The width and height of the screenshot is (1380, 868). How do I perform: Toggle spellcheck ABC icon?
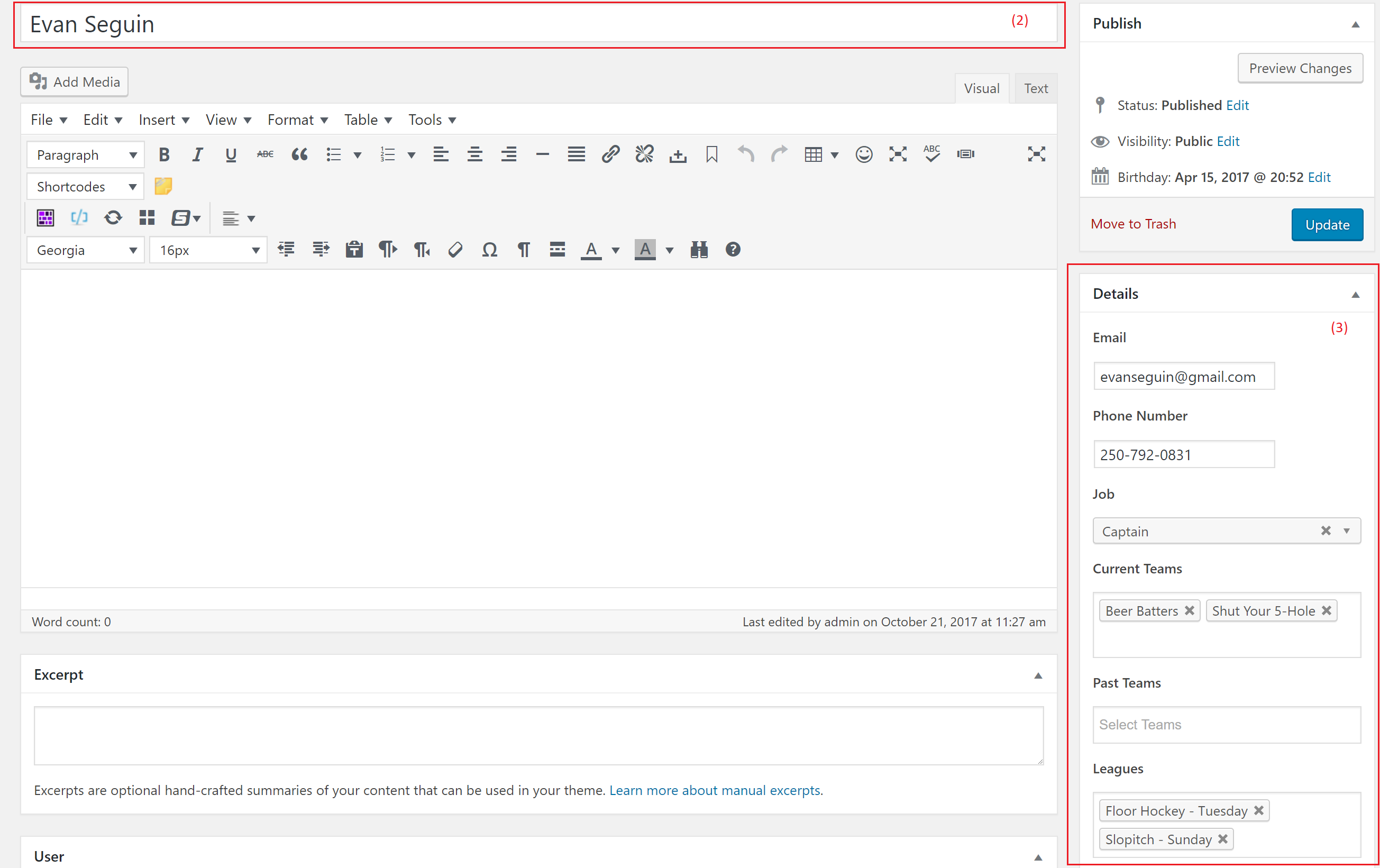[x=932, y=154]
